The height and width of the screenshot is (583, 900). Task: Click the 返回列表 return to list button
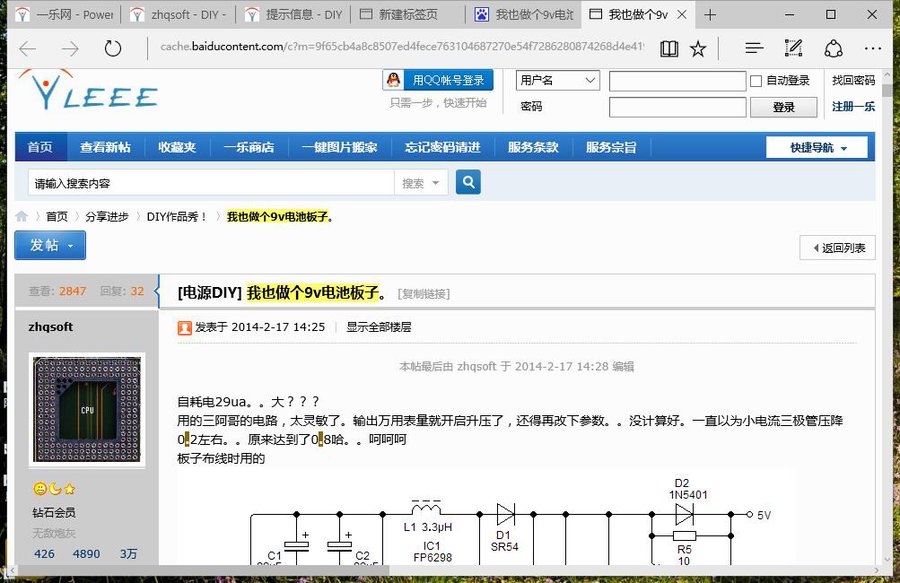tap(840, 248)
